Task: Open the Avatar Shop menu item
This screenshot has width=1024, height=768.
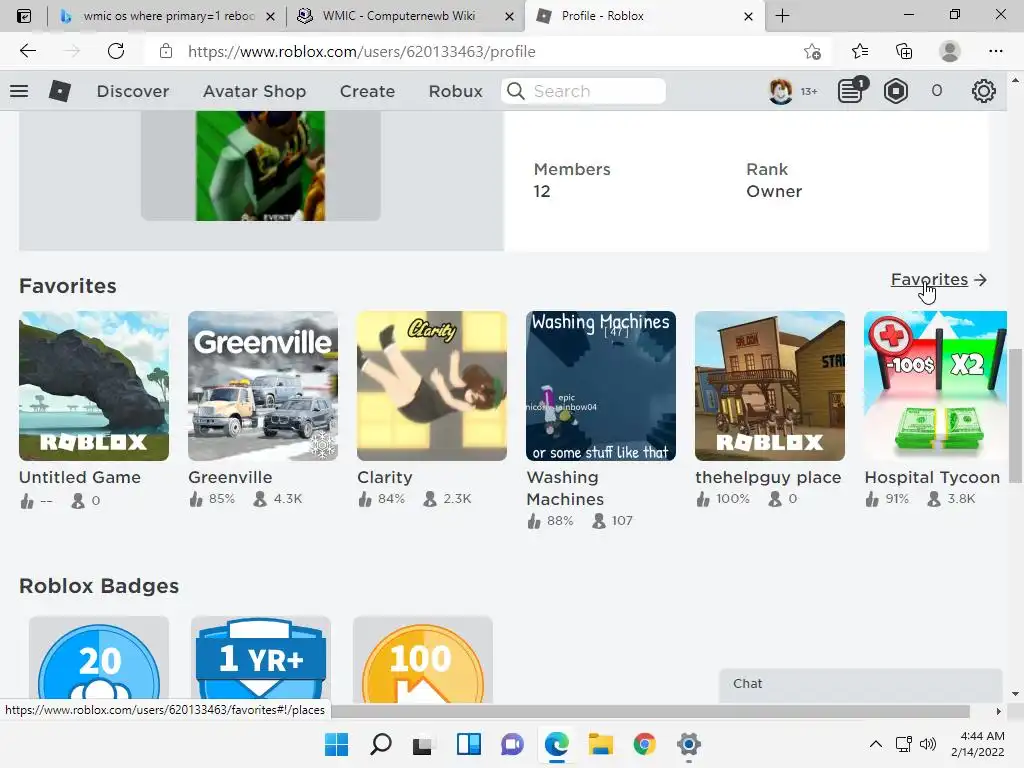Action: pos(254,91)
